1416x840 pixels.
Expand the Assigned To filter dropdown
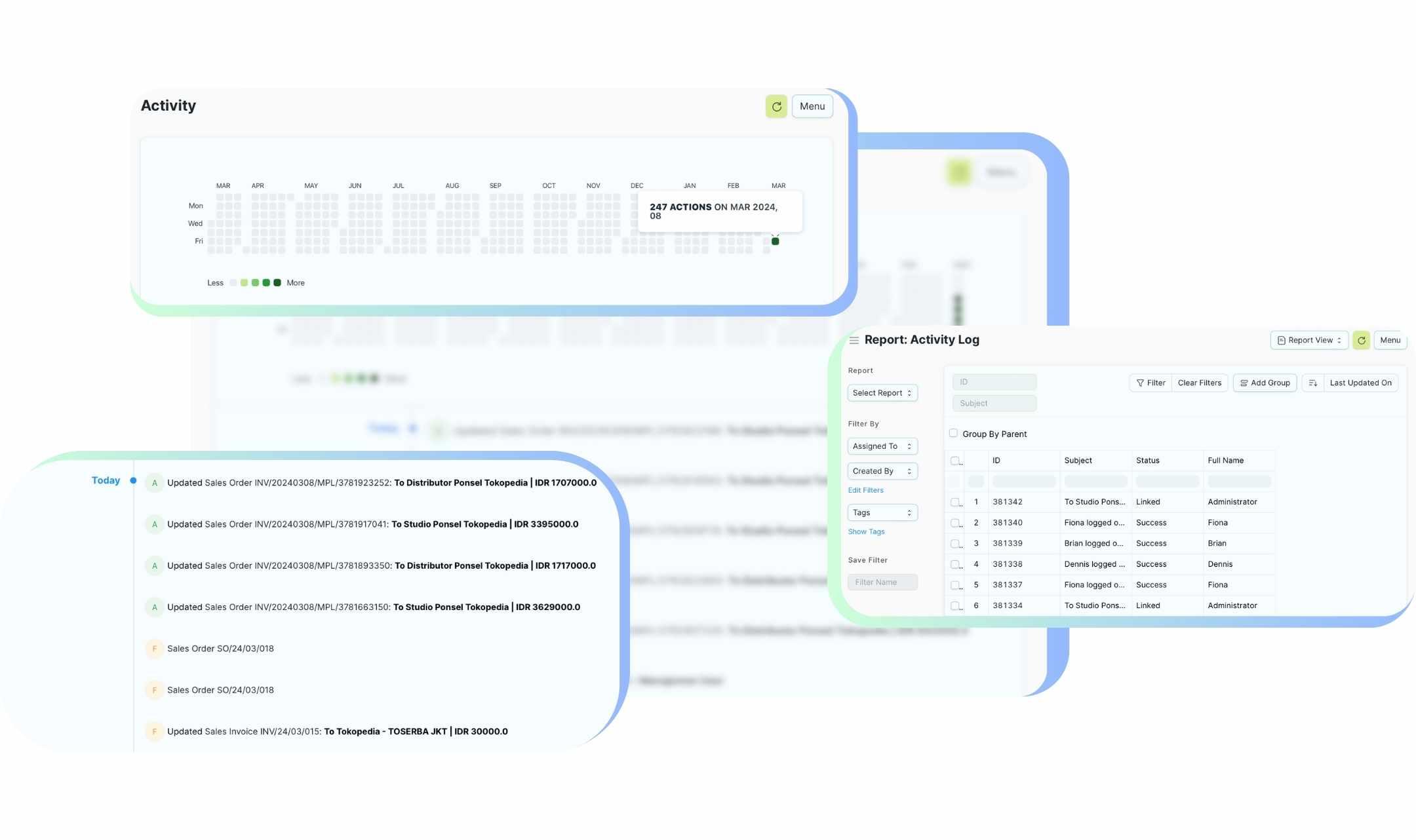(882, 446)
